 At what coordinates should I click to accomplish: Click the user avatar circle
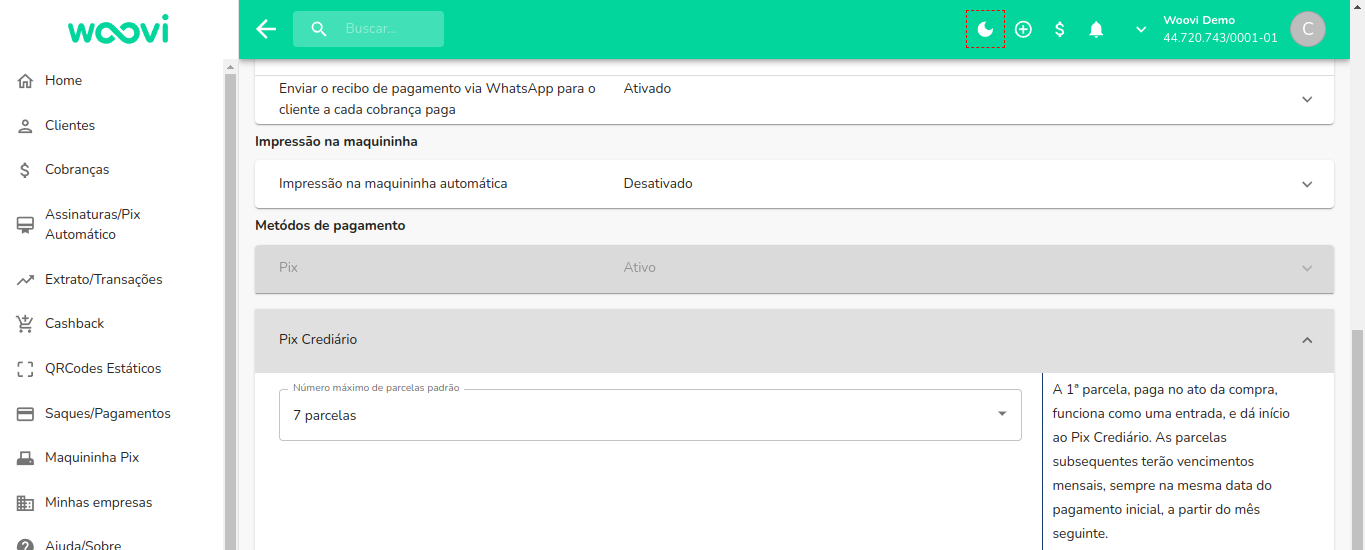coord(1307,29)
